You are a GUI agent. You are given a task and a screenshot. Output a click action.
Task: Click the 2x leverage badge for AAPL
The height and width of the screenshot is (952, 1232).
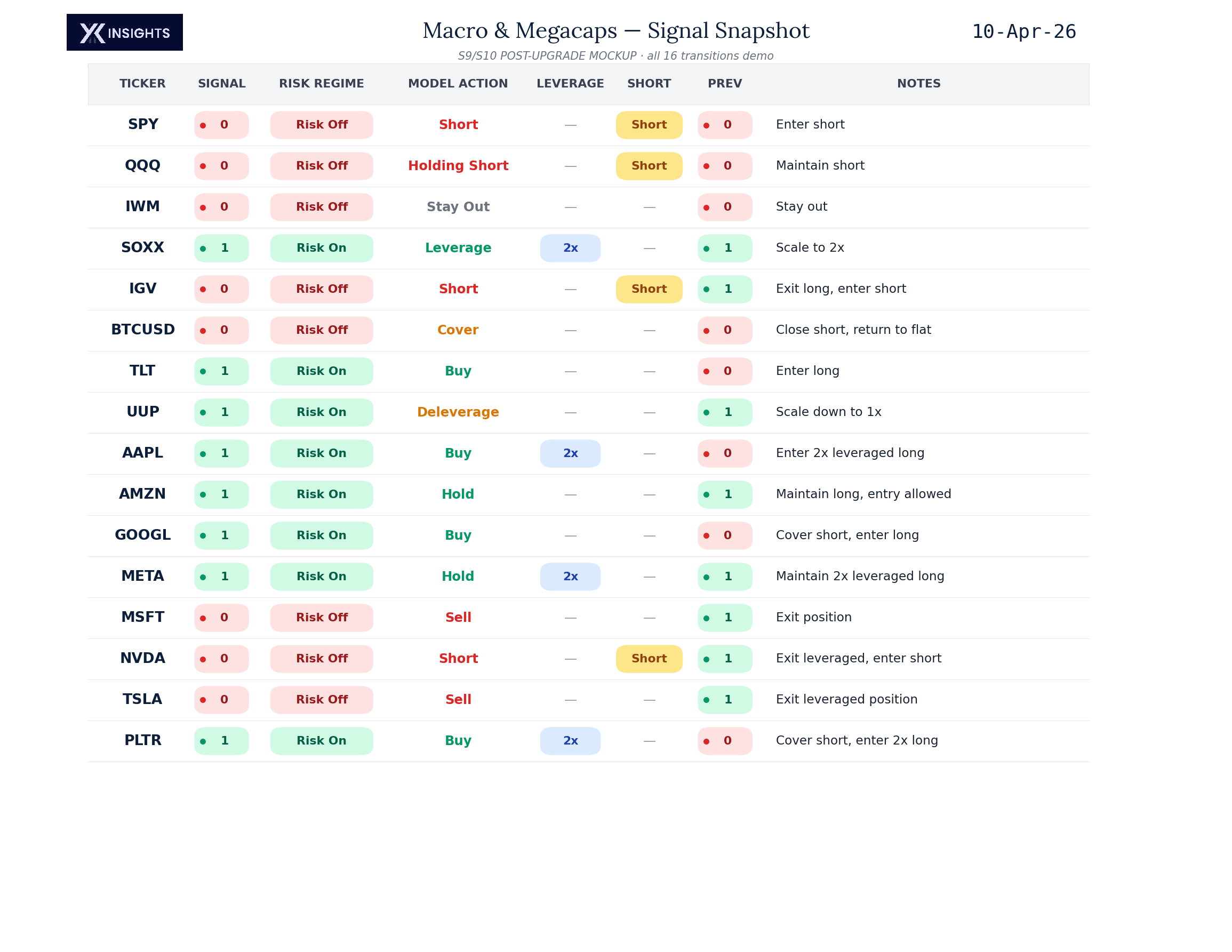click(570, 453)
